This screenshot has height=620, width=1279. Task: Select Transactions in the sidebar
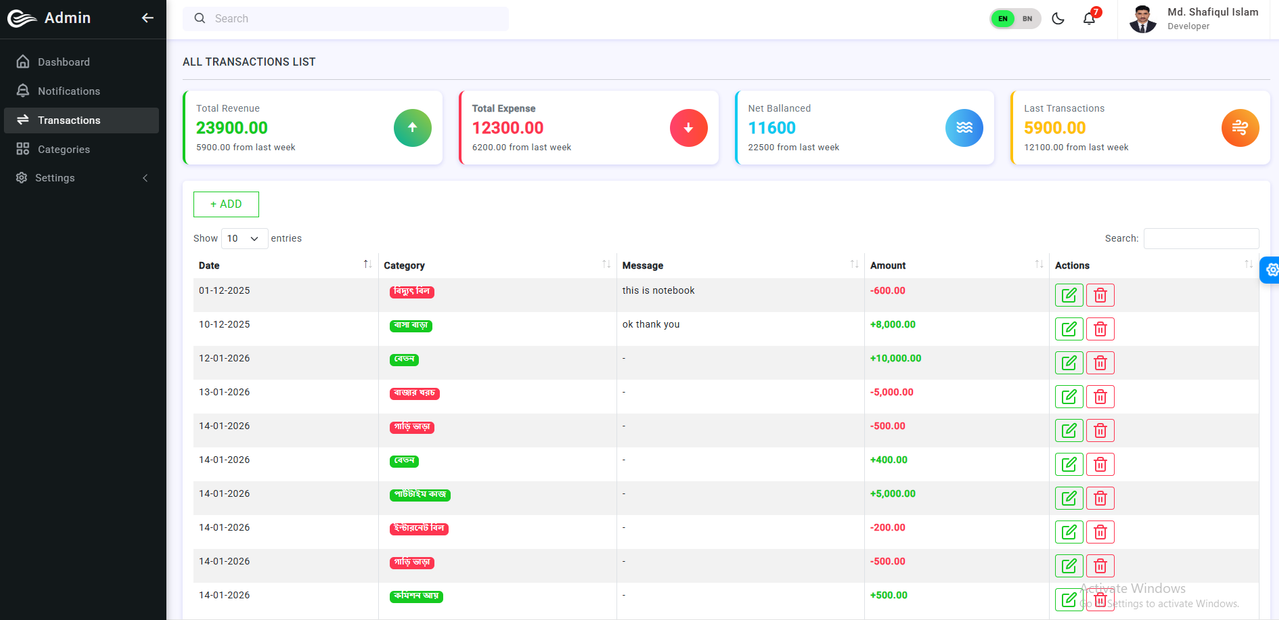(81, 120)
